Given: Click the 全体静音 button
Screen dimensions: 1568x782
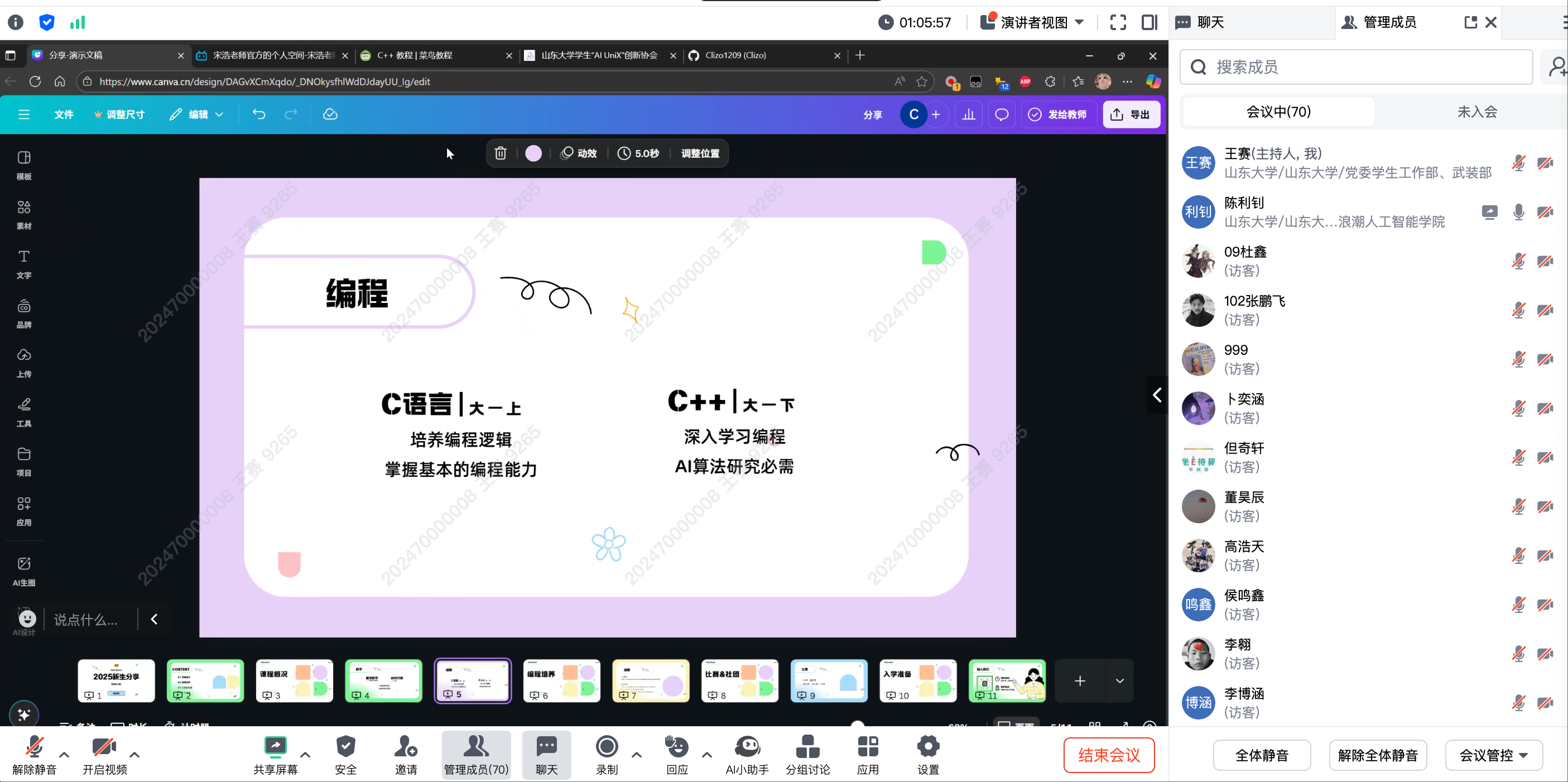Looking at the screenshot, I should coord(1261,755).
